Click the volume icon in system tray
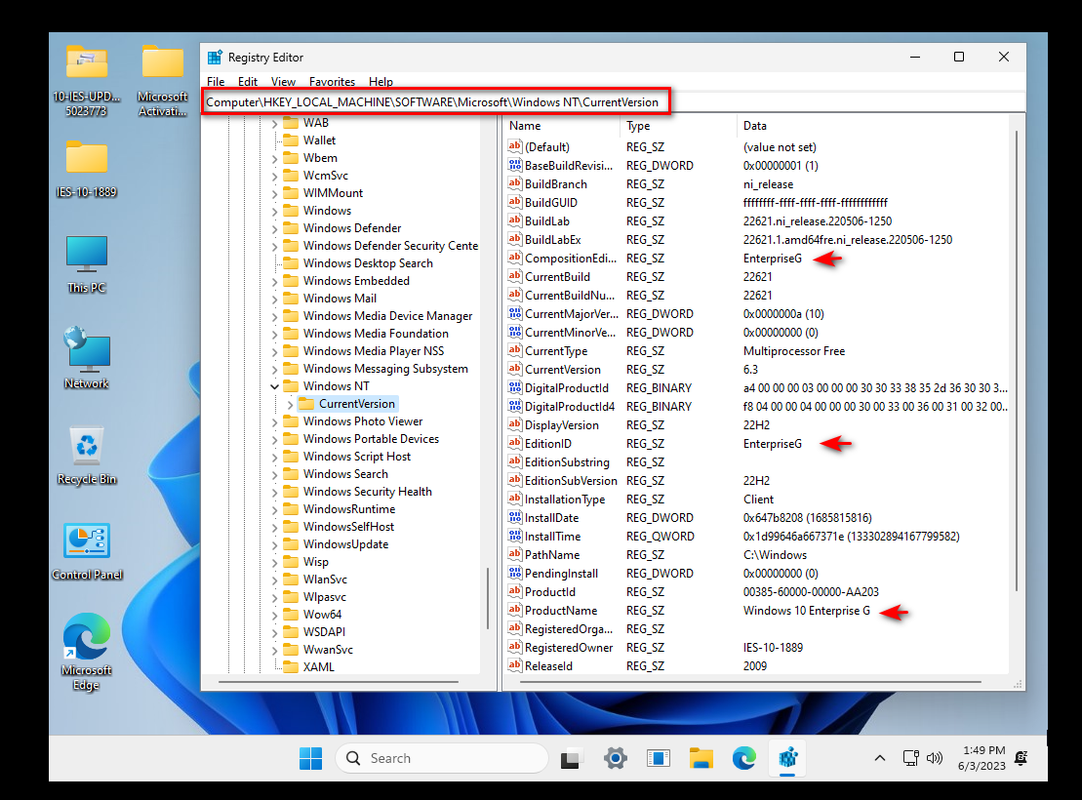 point(934,759)
